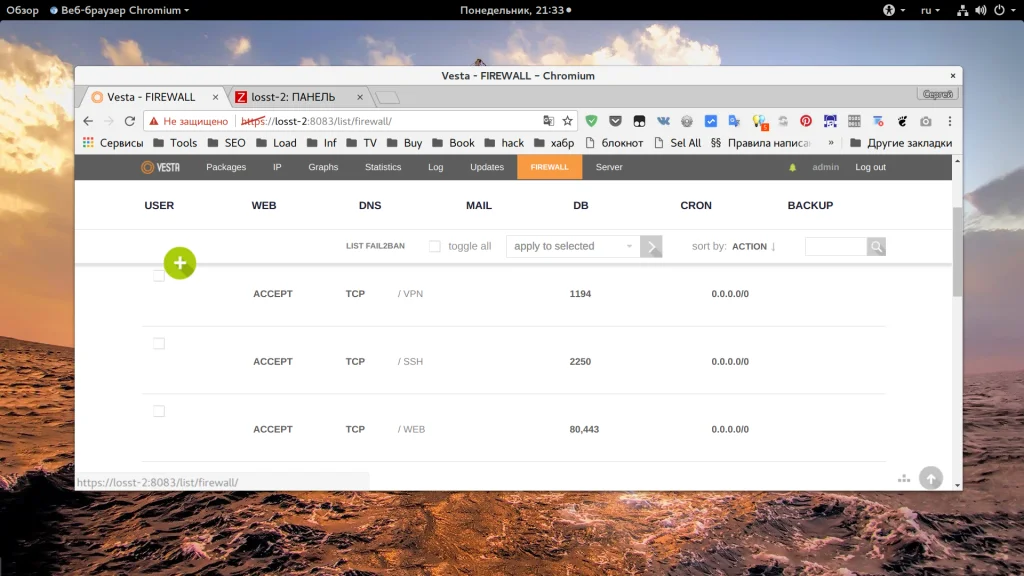Image resolution: width=1024 pixels, height=576 pixels.
Task: Open the Pinterest extension icon
Action: click(805, 121)
